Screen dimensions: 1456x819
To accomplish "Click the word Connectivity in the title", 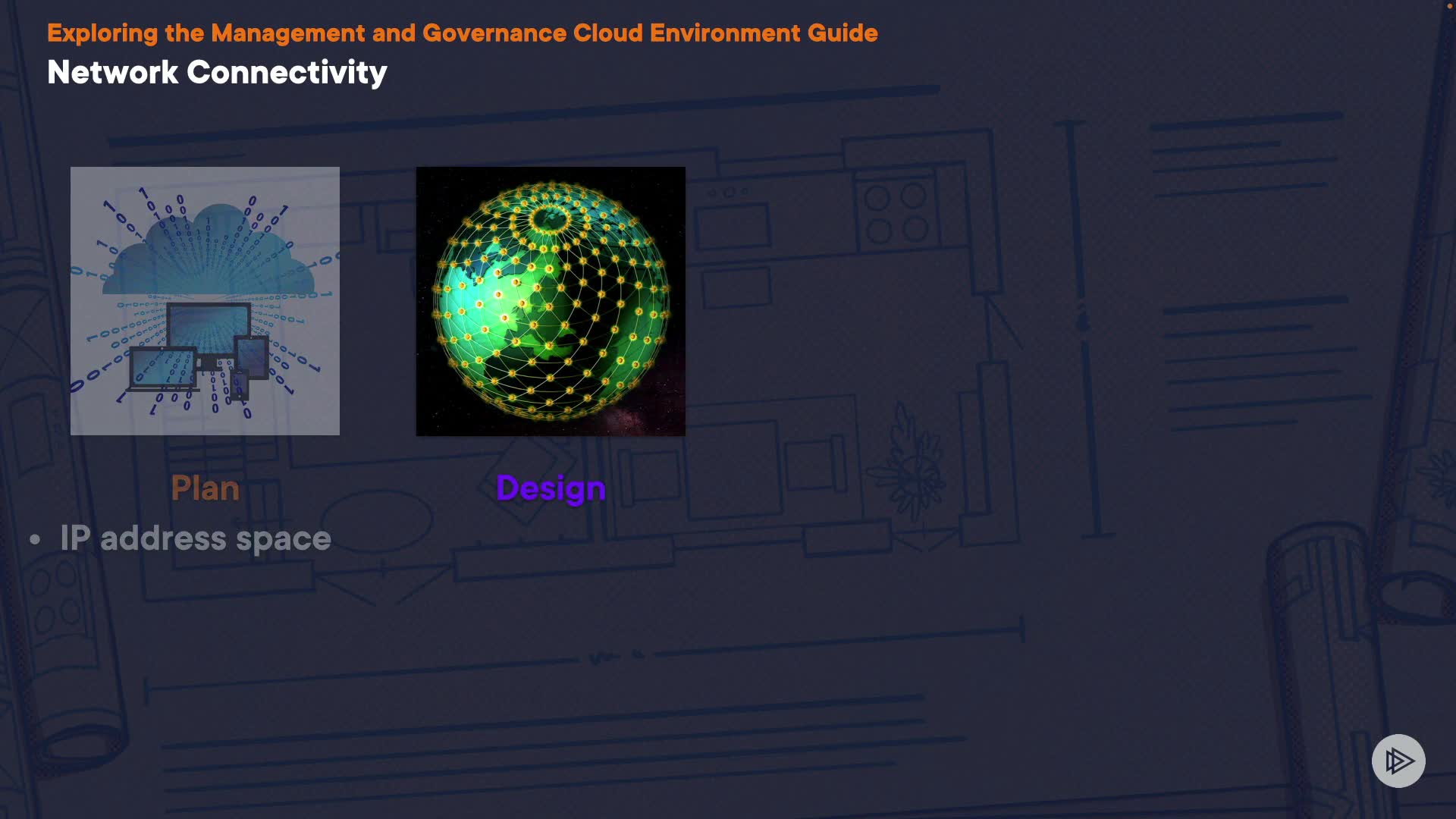I will pos(287,72).
